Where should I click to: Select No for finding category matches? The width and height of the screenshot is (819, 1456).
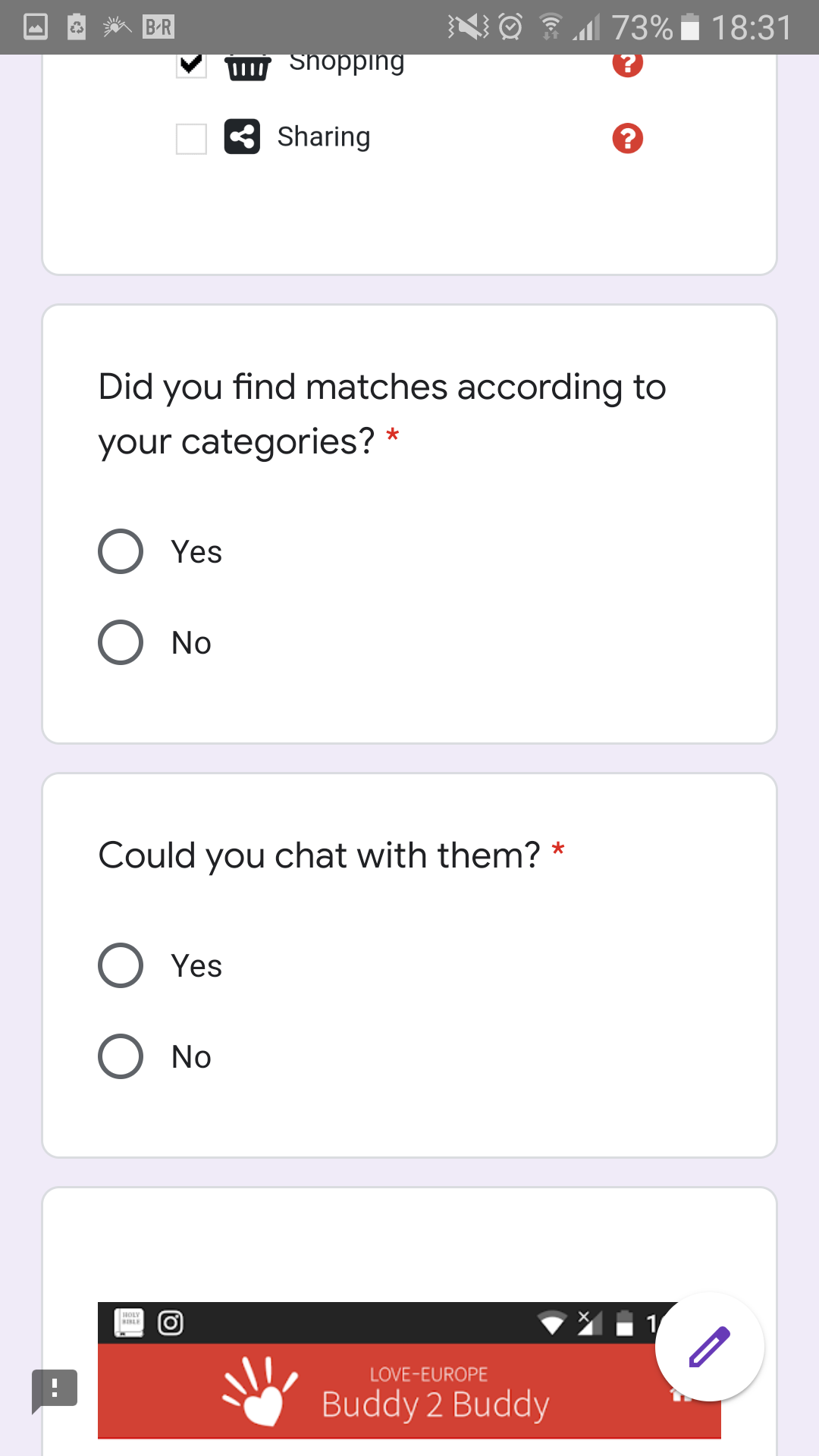(x=121, y=642)
